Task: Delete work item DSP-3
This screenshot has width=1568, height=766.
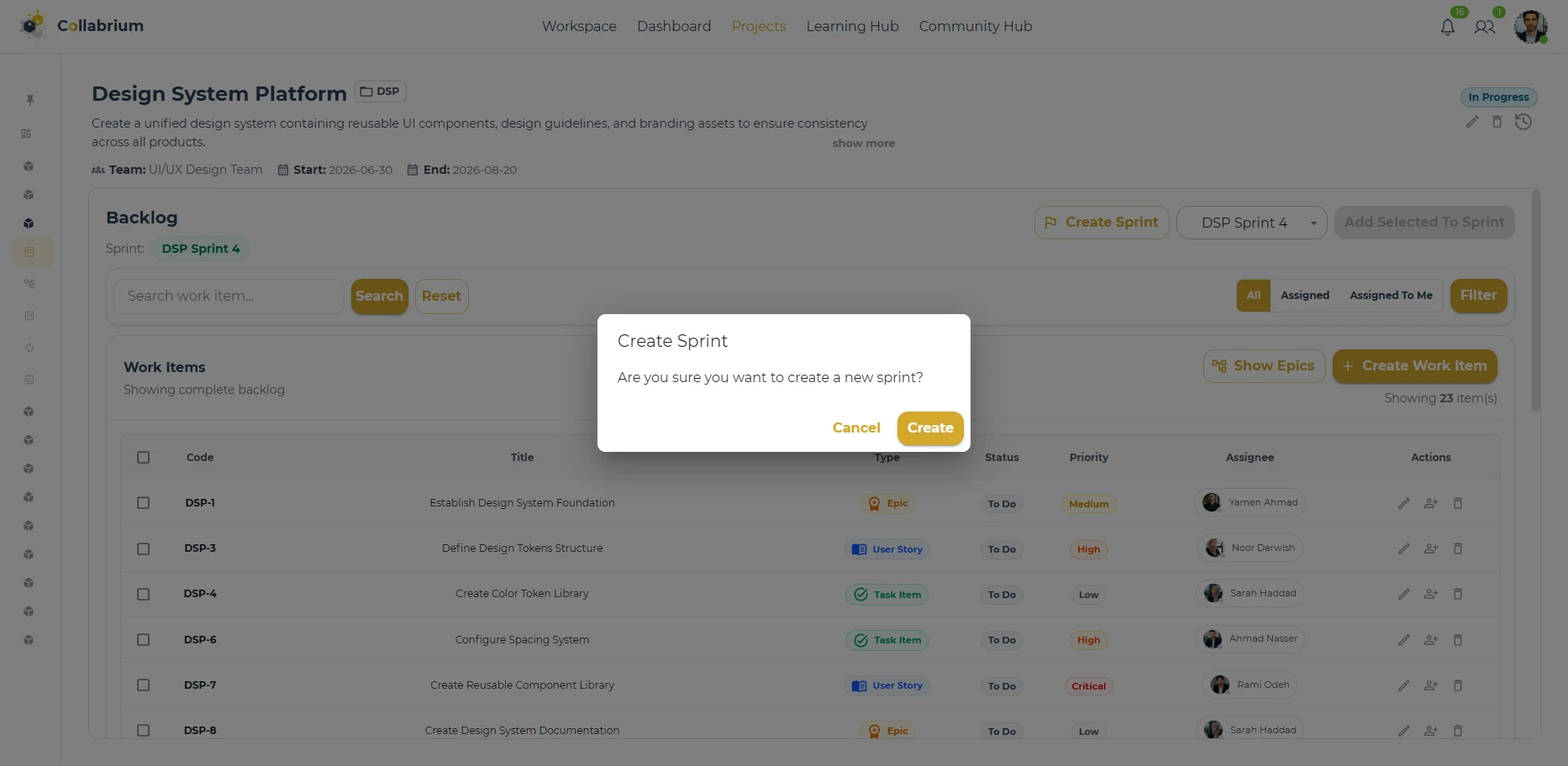Action: tap(1458, 548)
